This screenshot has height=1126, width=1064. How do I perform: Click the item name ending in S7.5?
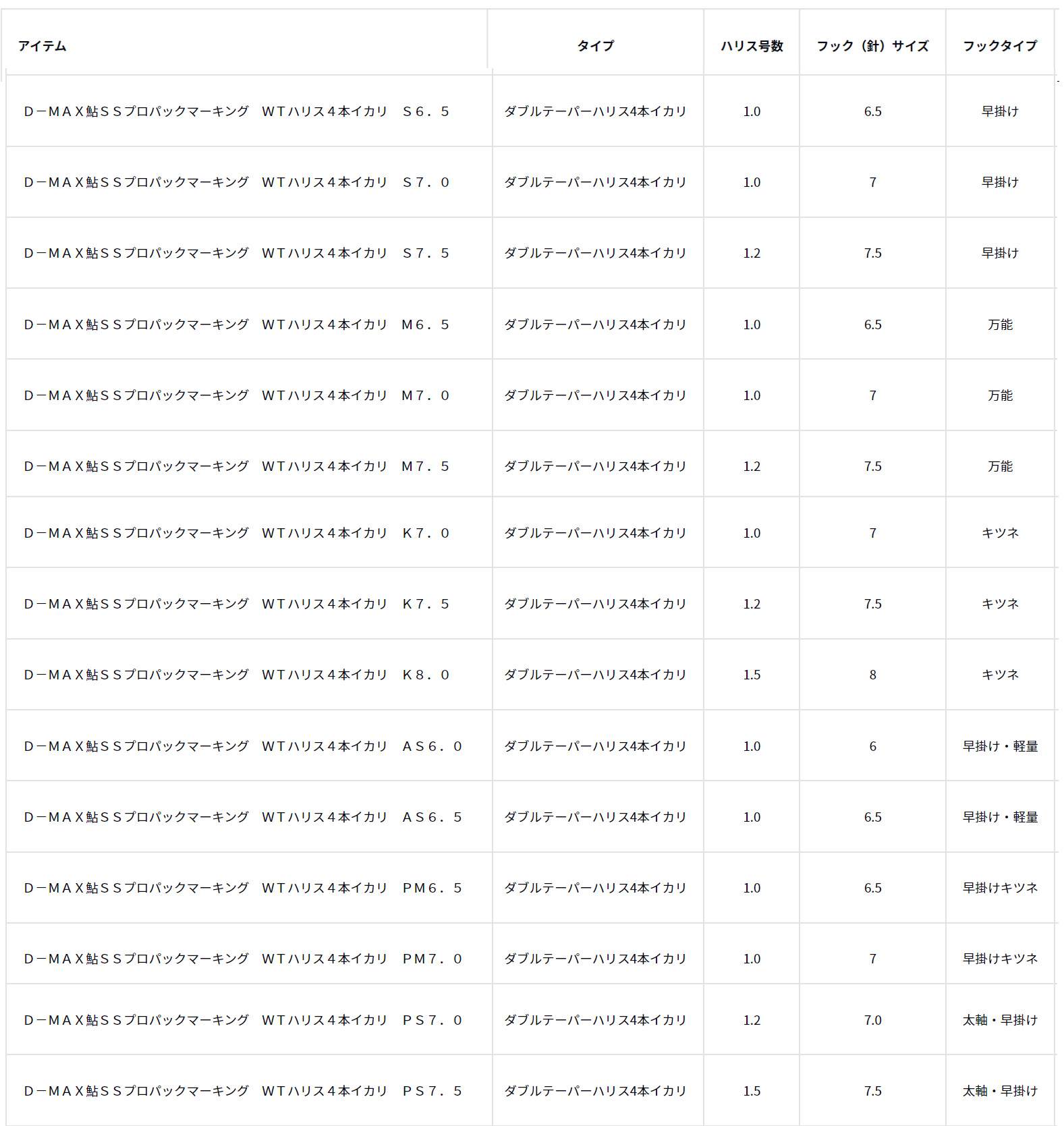tap(236, 253)
